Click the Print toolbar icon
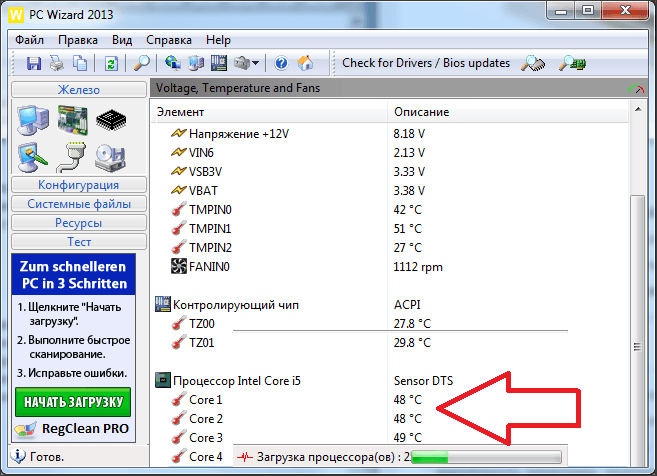Screen dimensions: 657x476 click(55, 63)
